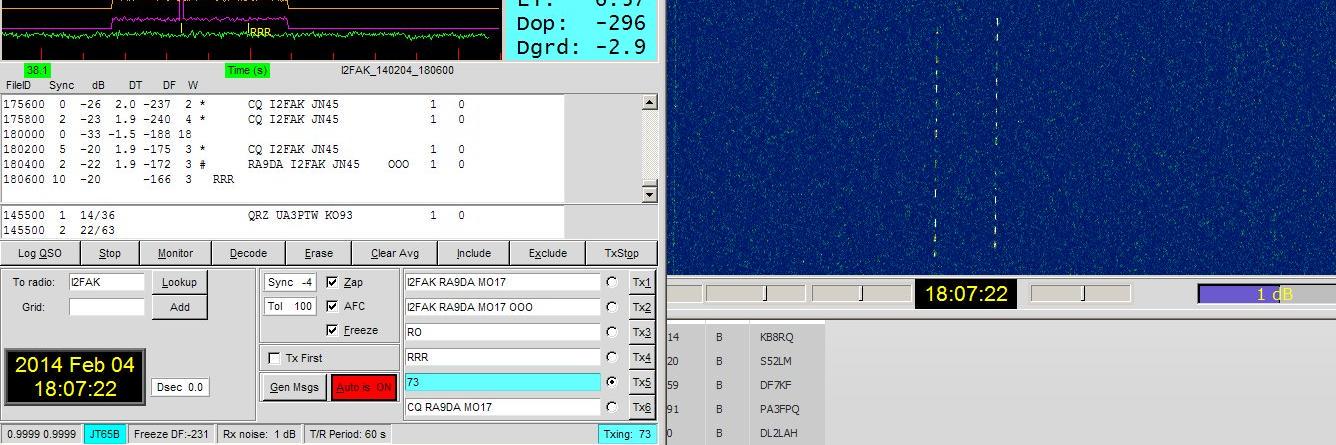
Task: Click Clear Avg button
Action: coord(395,253)
